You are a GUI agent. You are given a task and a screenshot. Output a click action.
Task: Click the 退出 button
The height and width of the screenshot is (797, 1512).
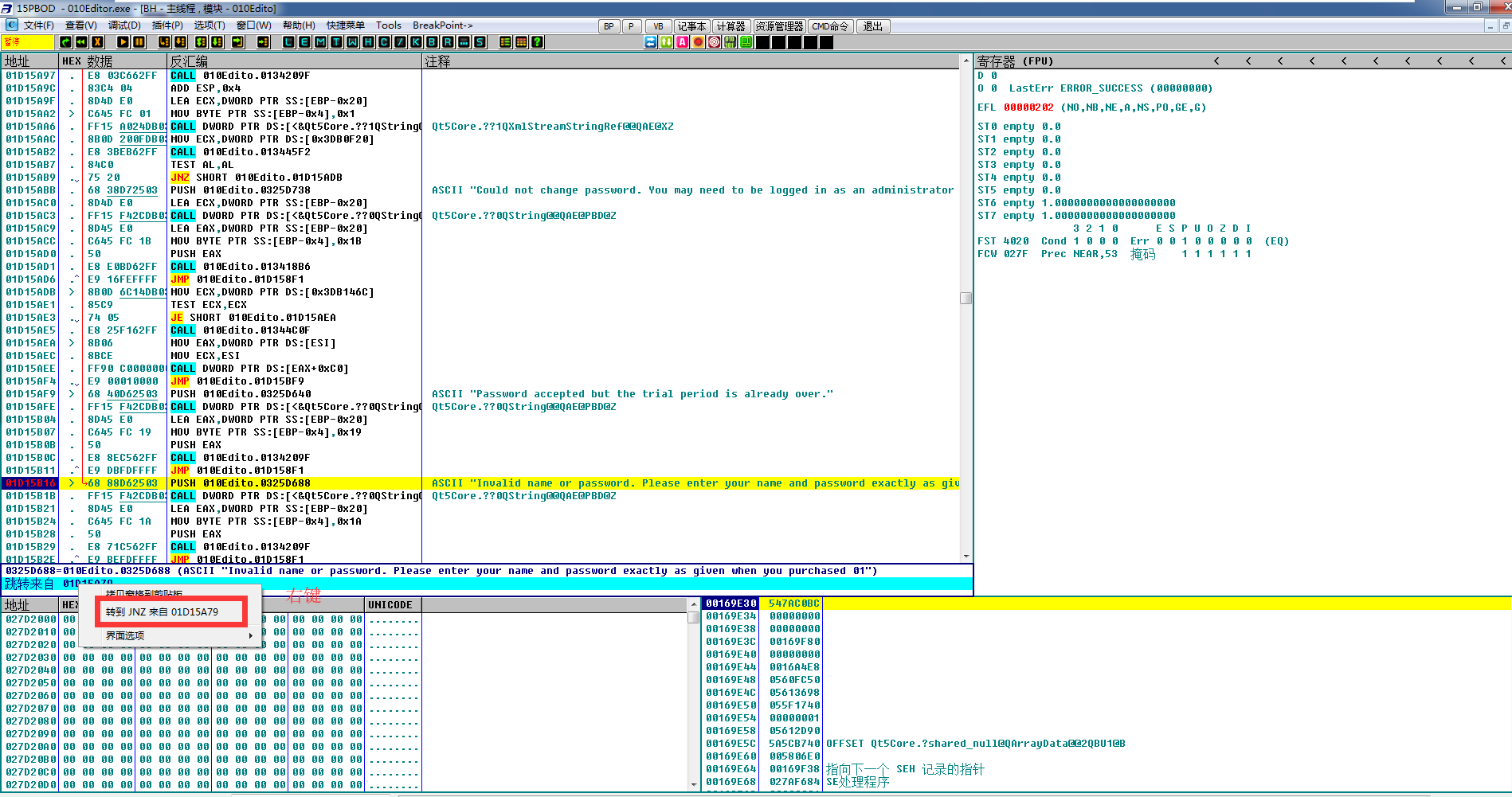pos(873,26)
